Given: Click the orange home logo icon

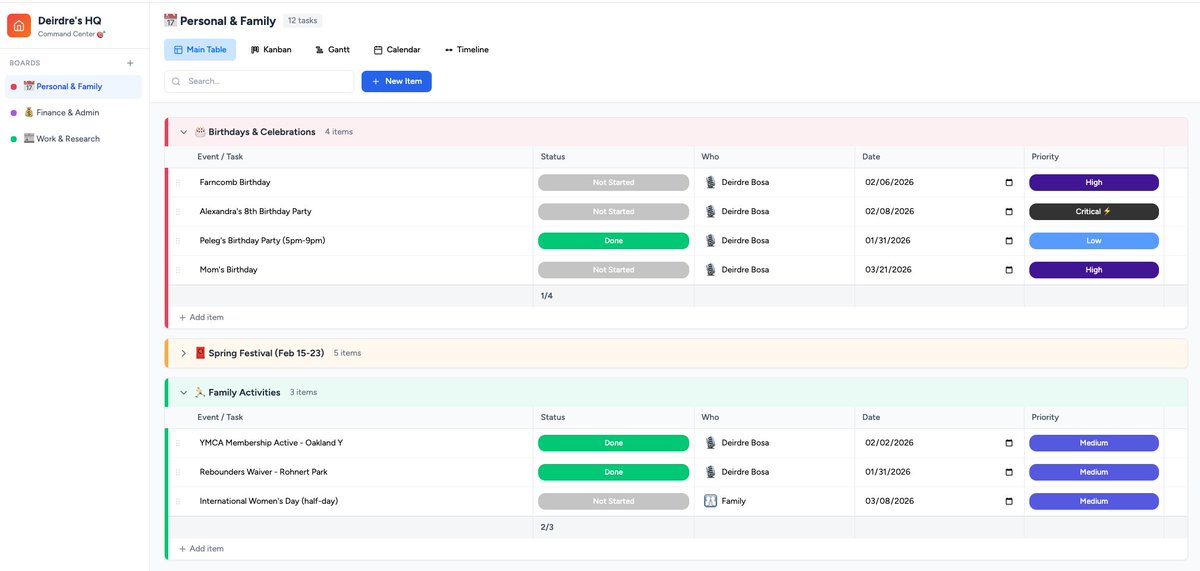Looking at the screenshot, I should (x=19, y=25).
